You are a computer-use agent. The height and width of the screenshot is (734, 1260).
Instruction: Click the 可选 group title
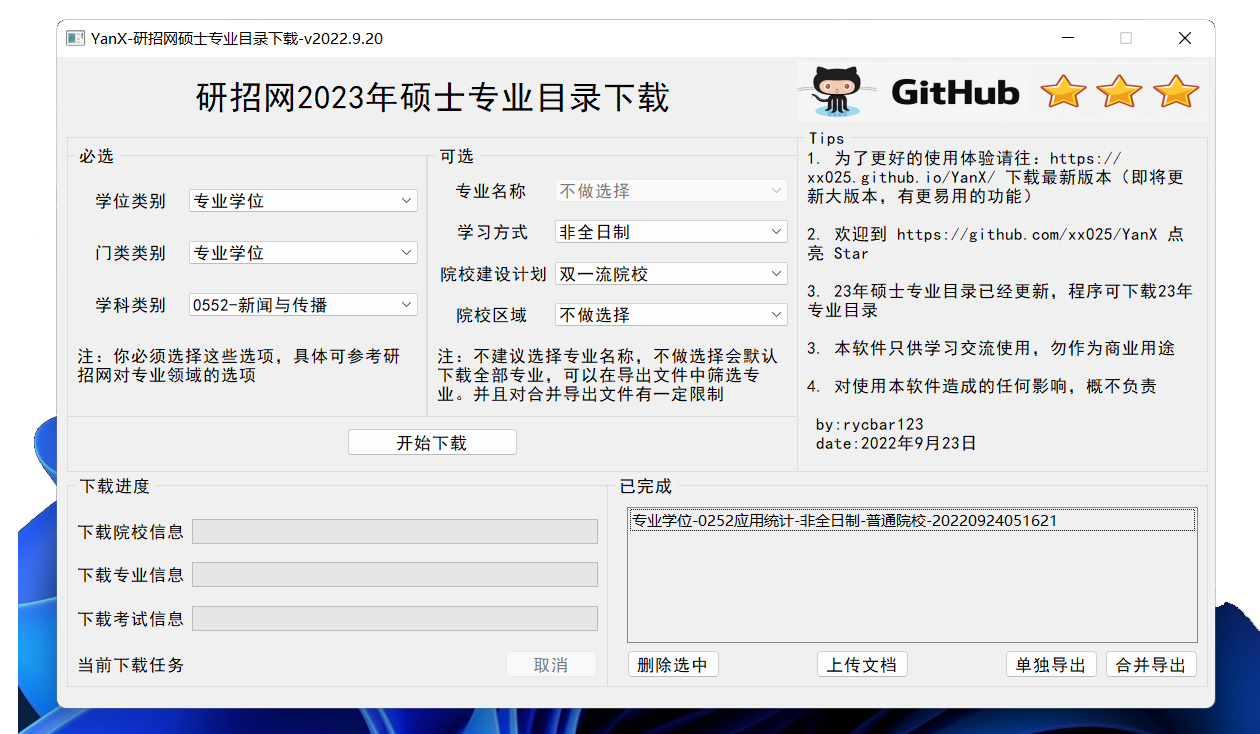point(457,156)
